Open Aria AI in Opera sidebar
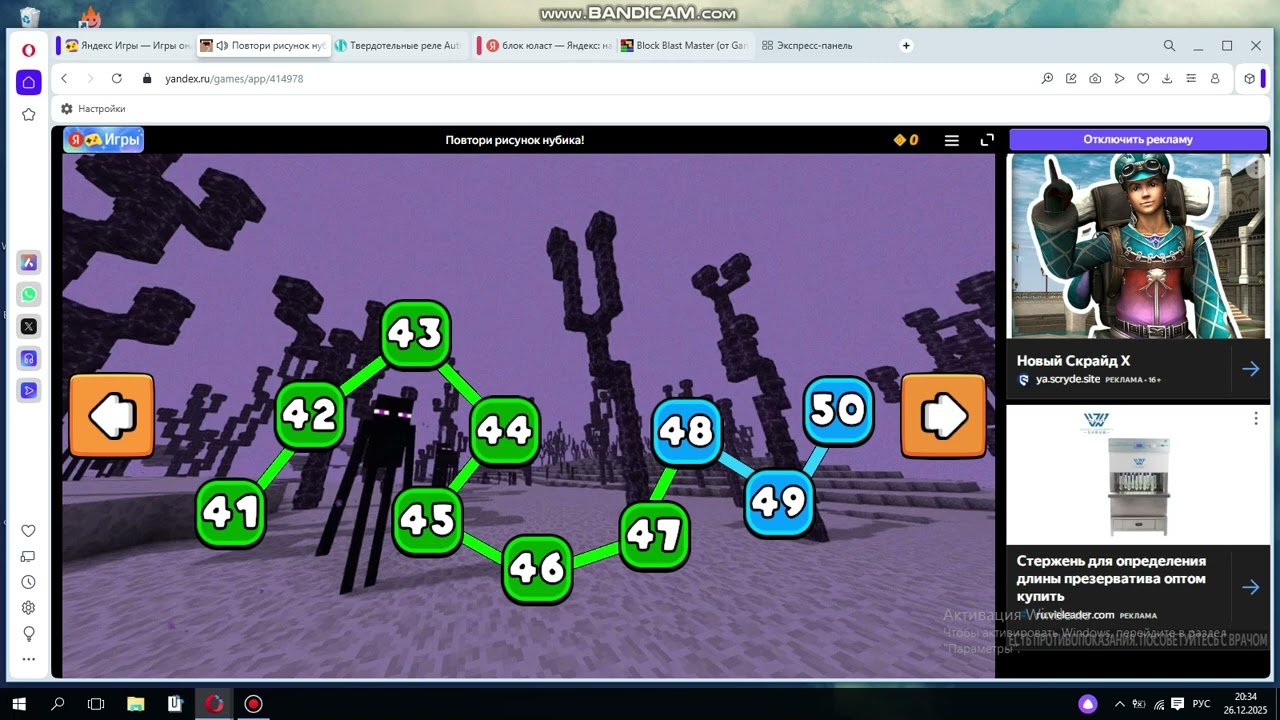The width and height of the screenshot is (1280, 720). click(29, 262)
